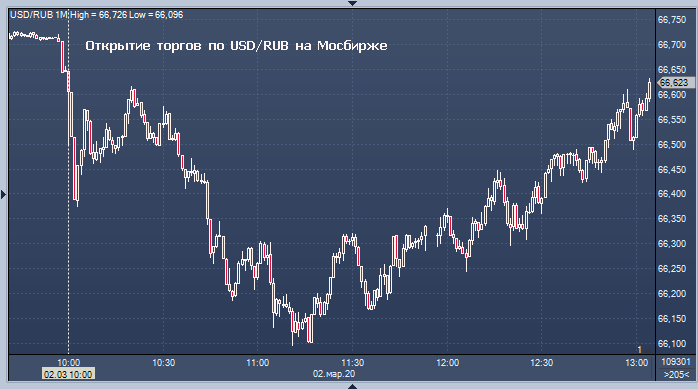Select the 10:00 time axis label
This screenshot has height=389, width=698.
pyautogui.click(x=69, y=363)
